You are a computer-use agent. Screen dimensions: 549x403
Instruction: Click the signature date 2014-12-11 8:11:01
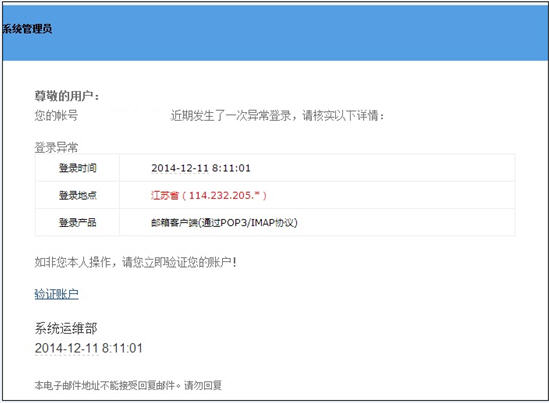(x=89, y=348)
